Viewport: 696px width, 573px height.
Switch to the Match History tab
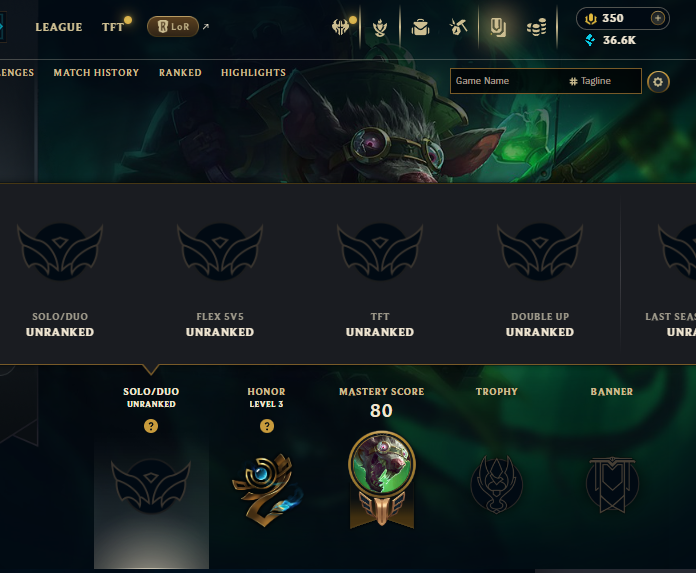[96, 72]
